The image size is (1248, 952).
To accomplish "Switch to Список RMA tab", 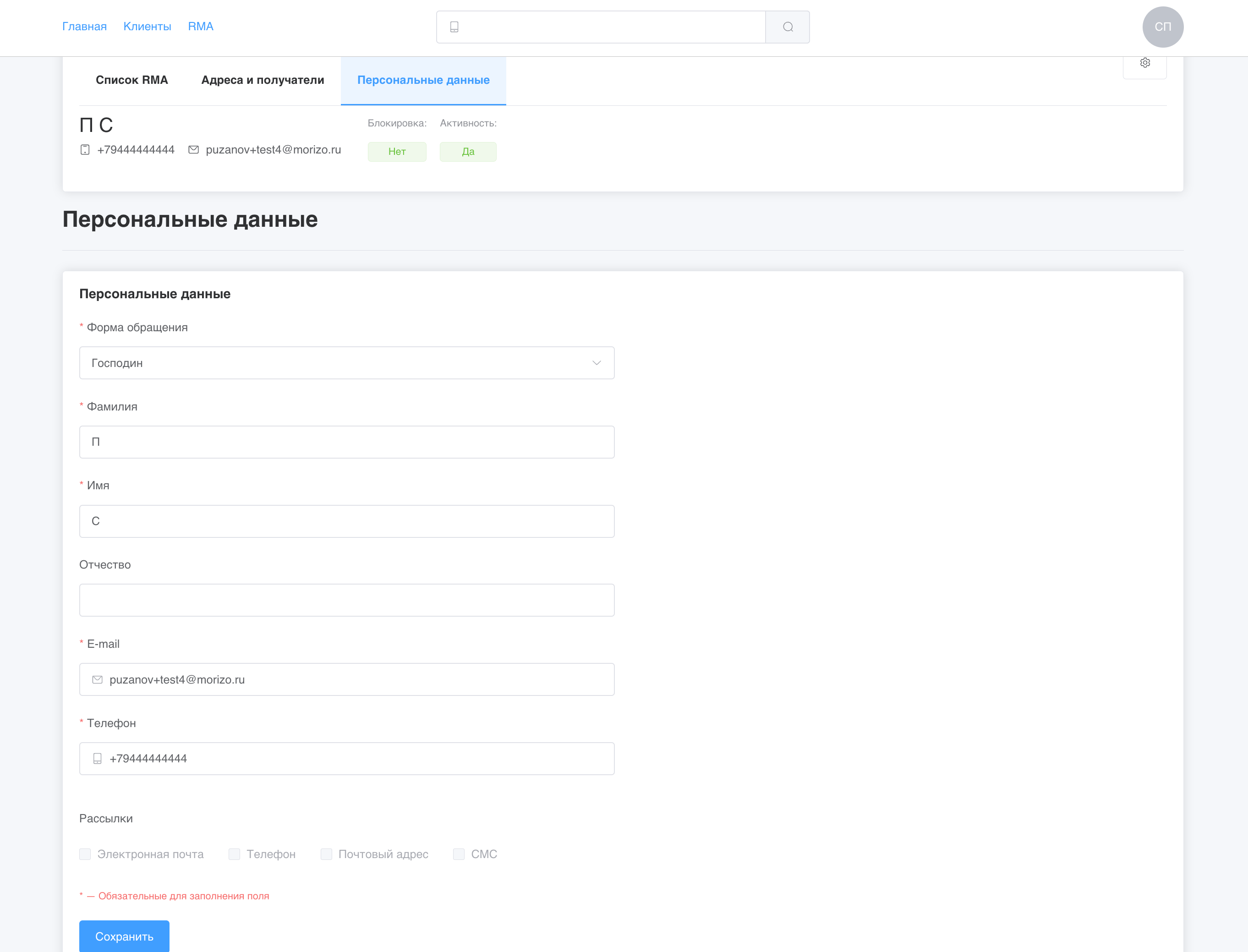I will [x=131, y=80].
